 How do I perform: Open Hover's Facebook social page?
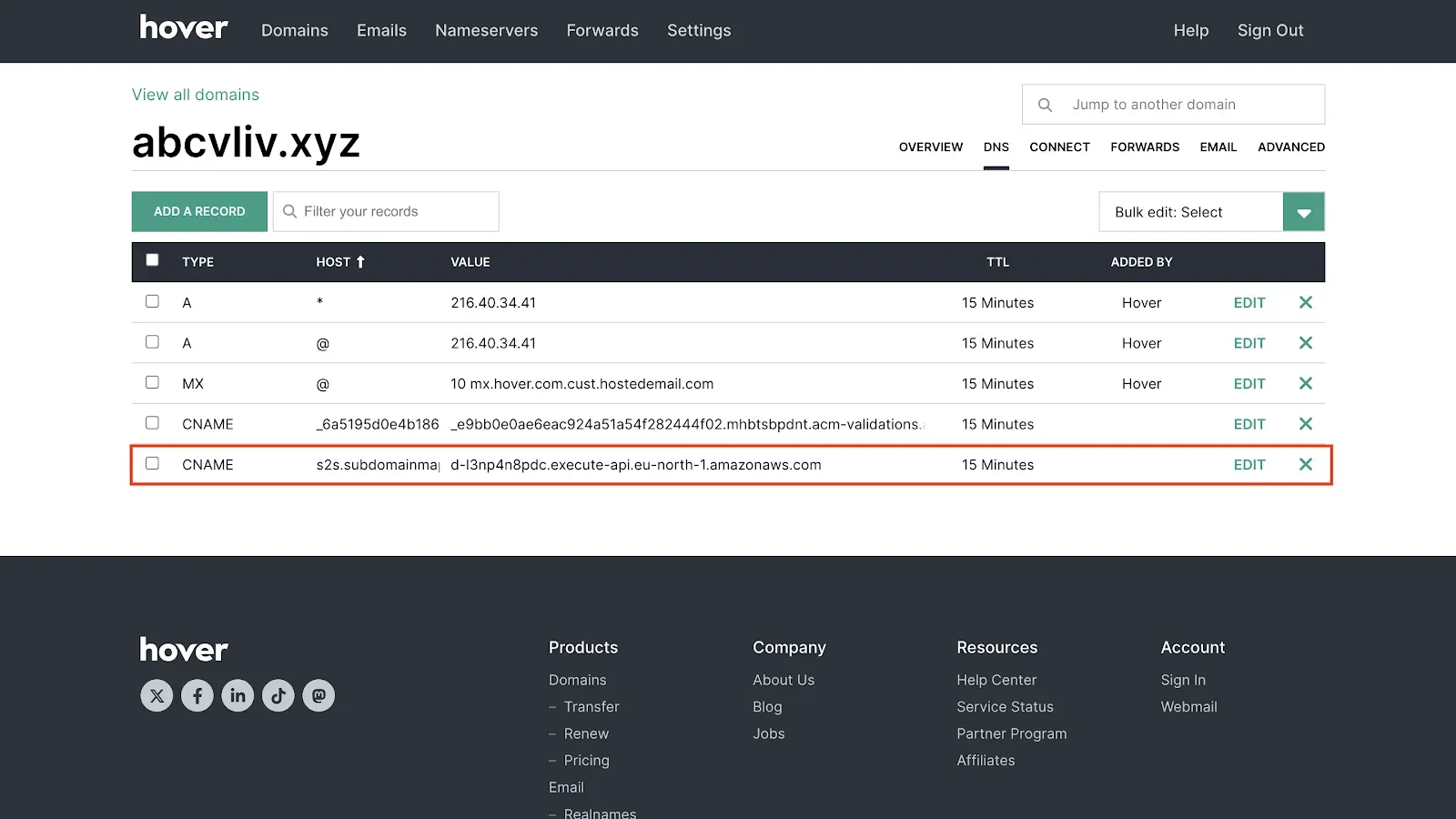tap(197, 696)
